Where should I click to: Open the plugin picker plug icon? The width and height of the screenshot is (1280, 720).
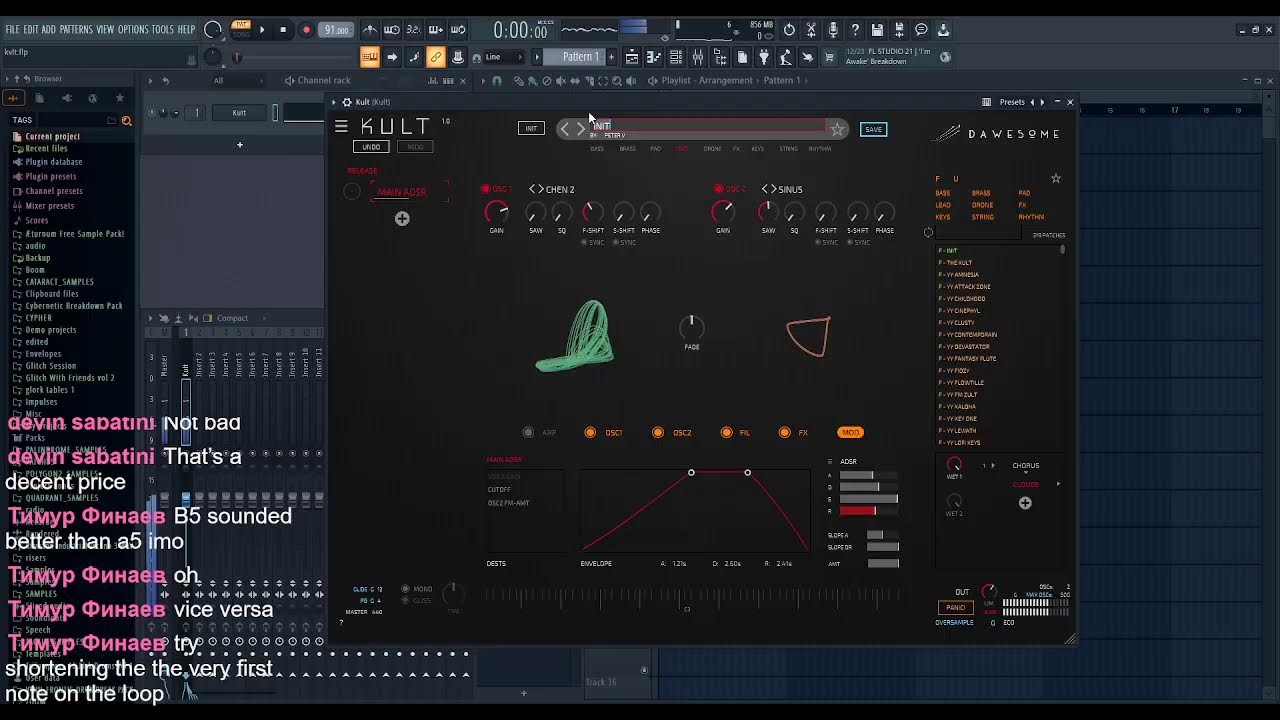tap(764, 57)
